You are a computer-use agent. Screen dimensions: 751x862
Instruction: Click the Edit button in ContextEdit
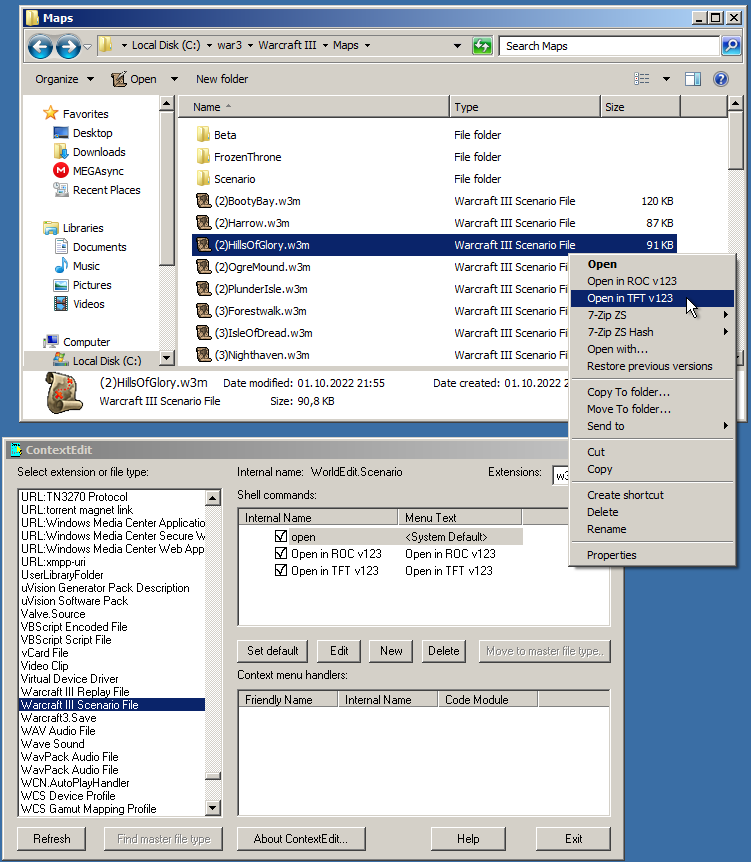(339, 651)
